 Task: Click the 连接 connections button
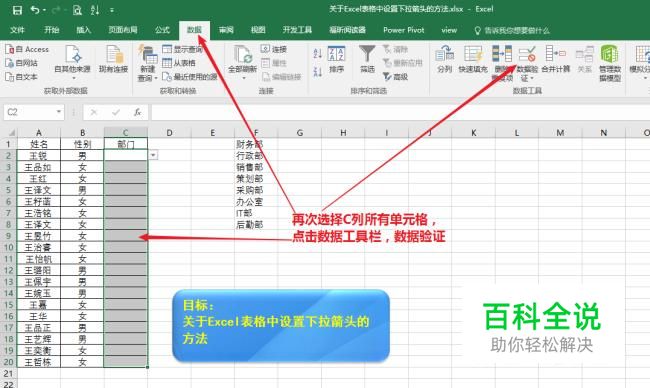(x=274, y=49)
